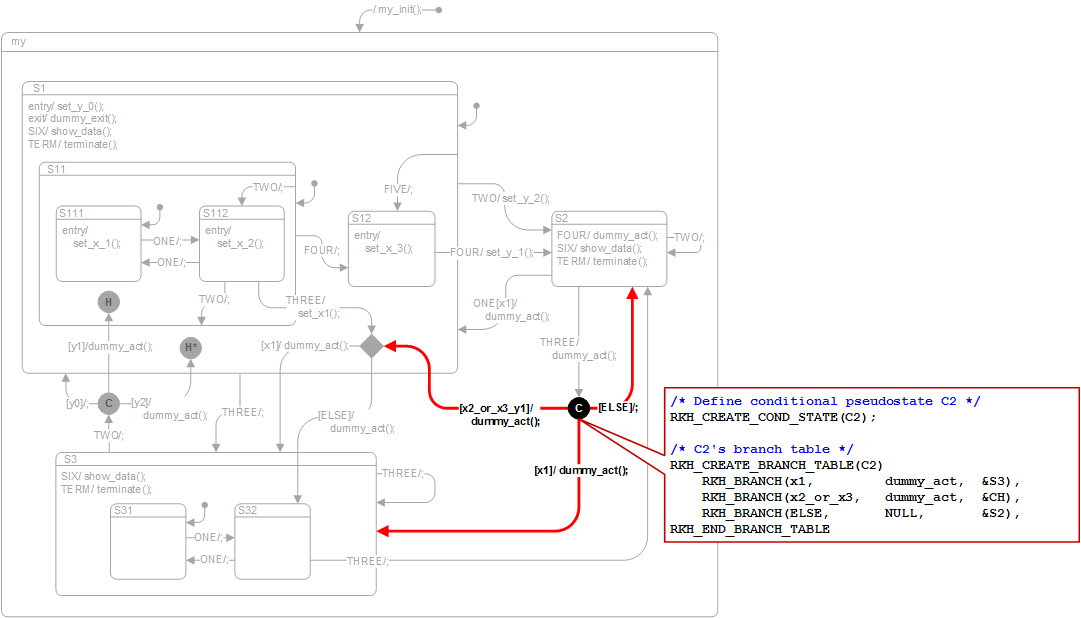Click the S1 state title label
Image resolution: width=1081 pixels, height=618 pixels.
39,89
